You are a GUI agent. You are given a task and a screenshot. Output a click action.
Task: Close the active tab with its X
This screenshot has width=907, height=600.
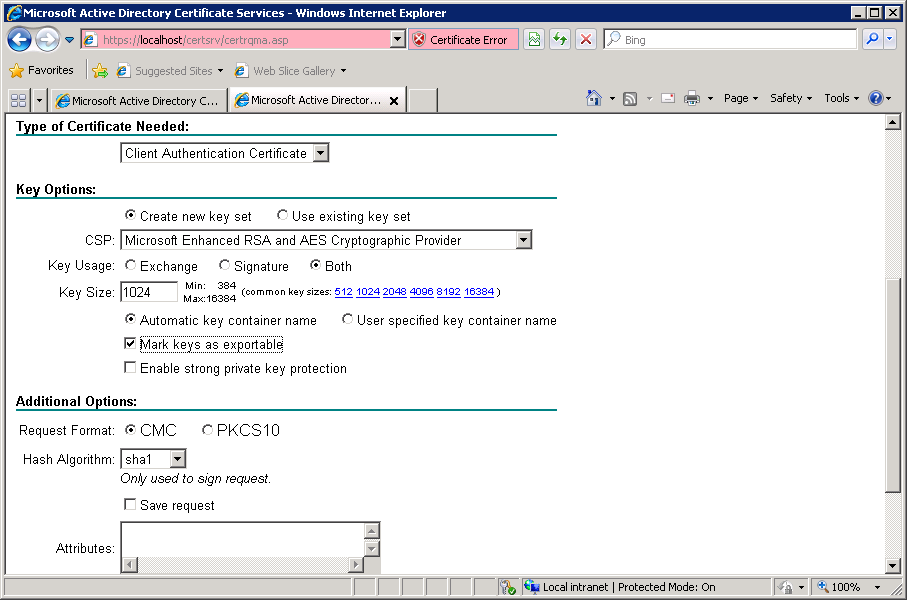(394, 101)
